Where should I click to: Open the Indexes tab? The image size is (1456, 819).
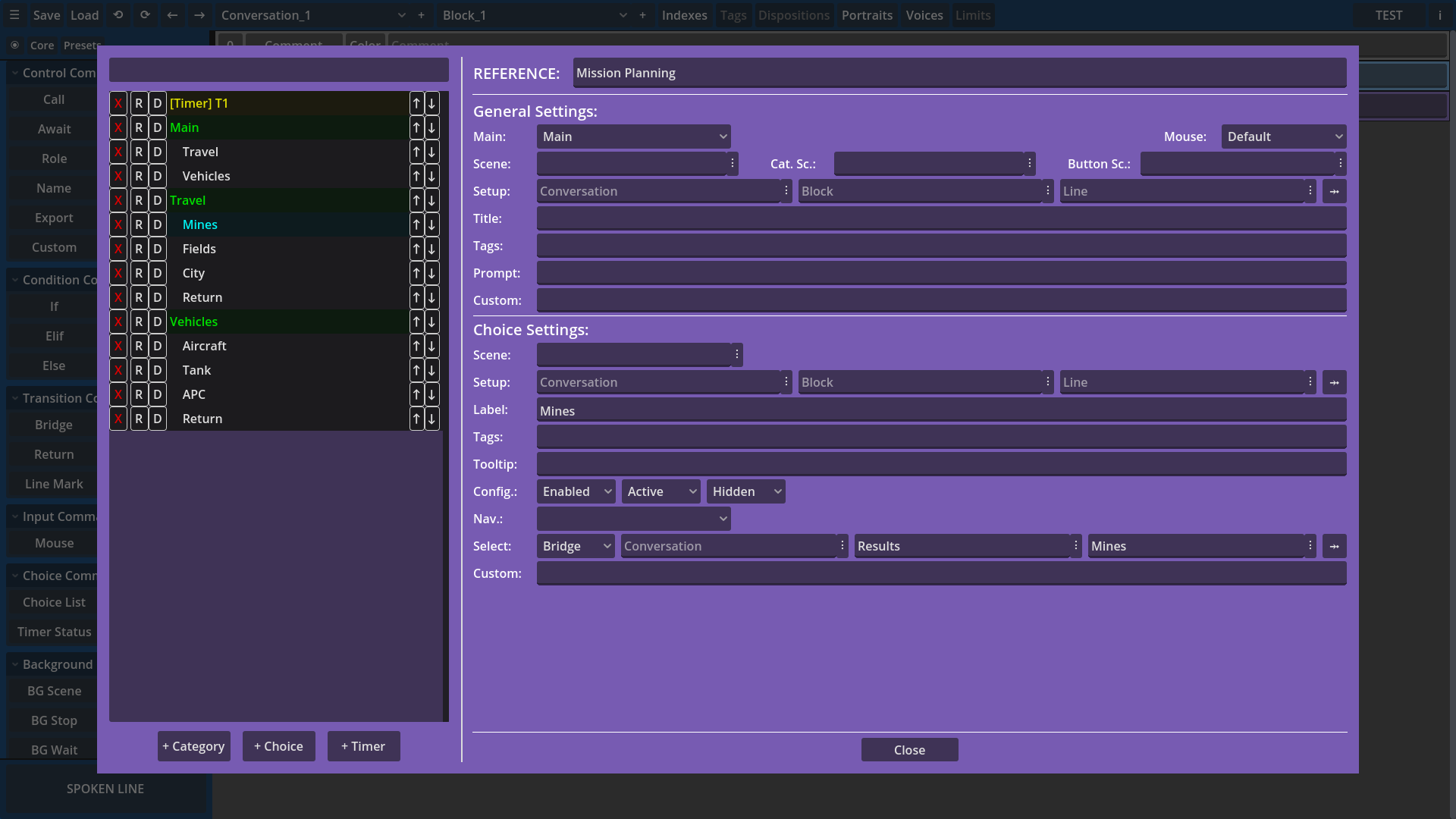click(684, 15)
